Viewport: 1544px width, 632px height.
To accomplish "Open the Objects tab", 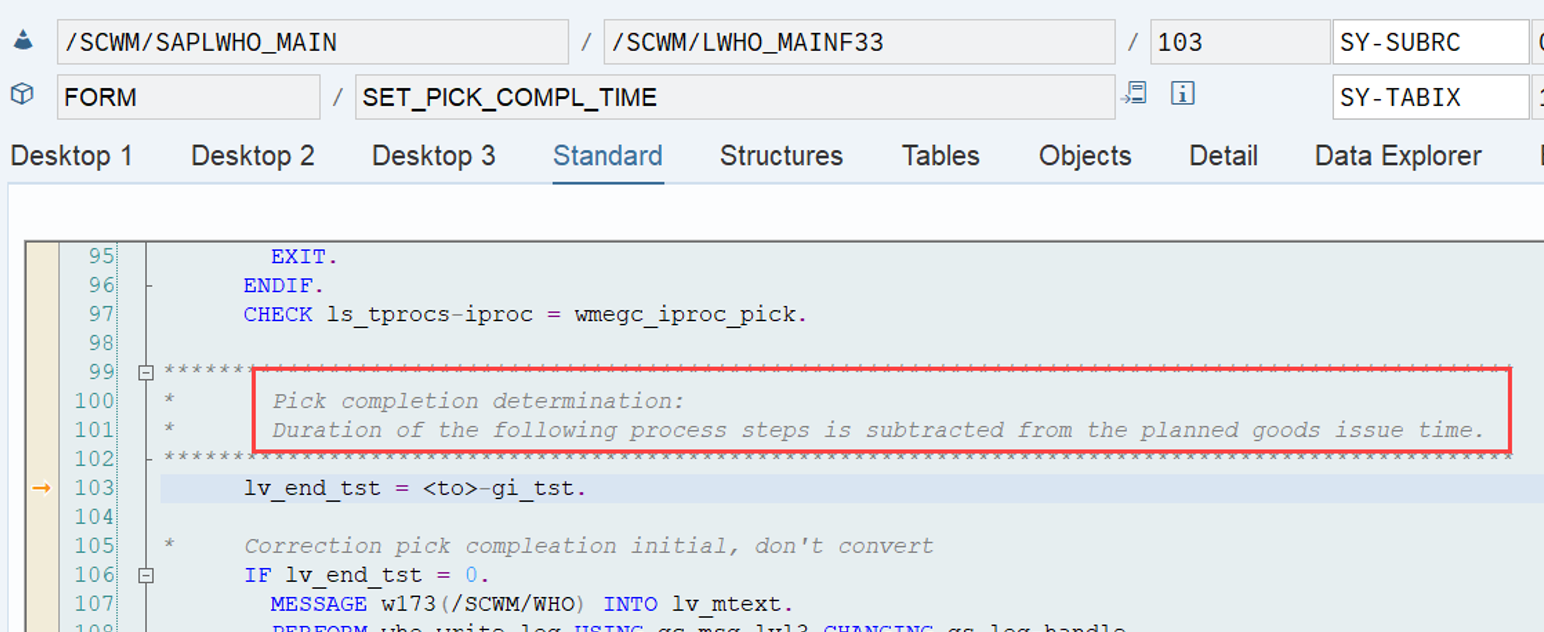I will [1085, 156].
